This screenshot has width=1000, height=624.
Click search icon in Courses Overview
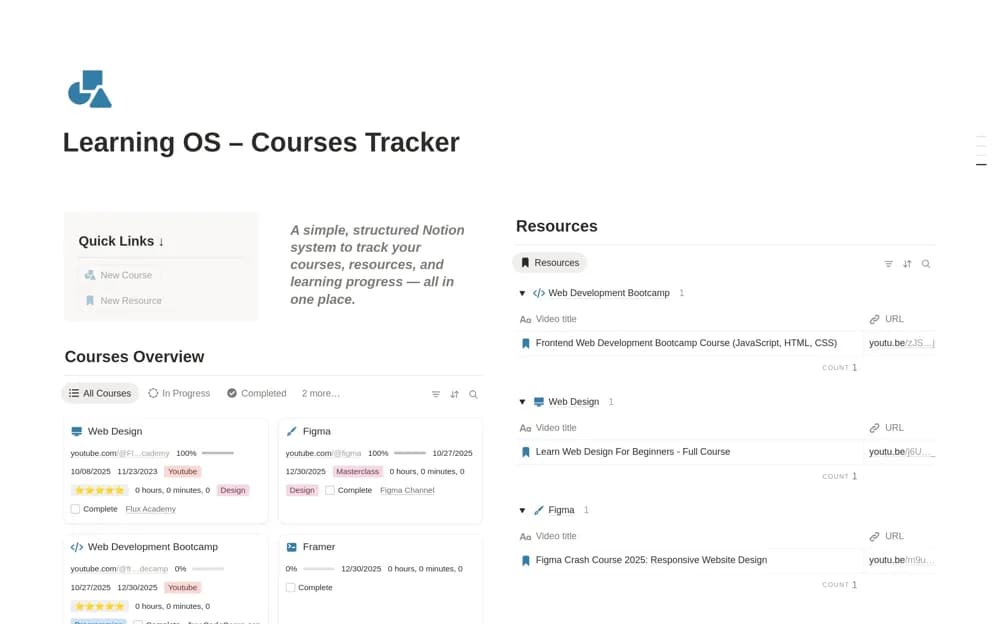click(x=473, y=394)
